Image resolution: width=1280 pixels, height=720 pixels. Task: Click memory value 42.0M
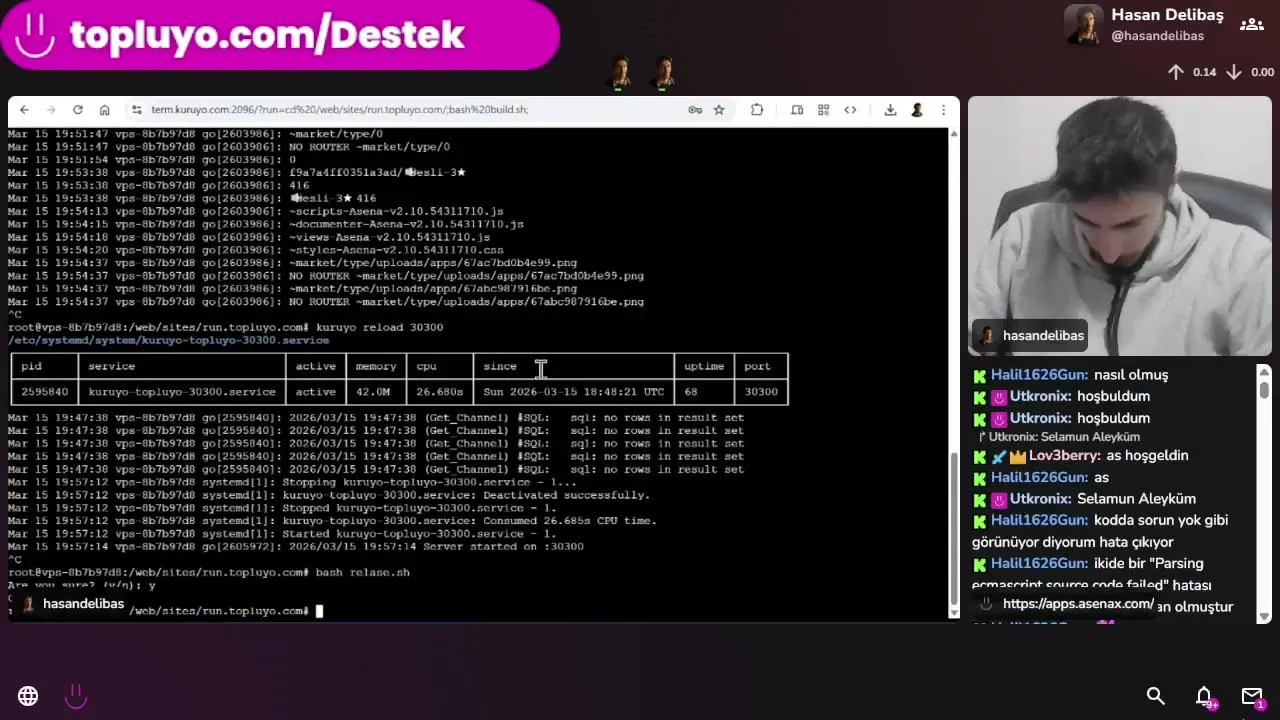373,392
